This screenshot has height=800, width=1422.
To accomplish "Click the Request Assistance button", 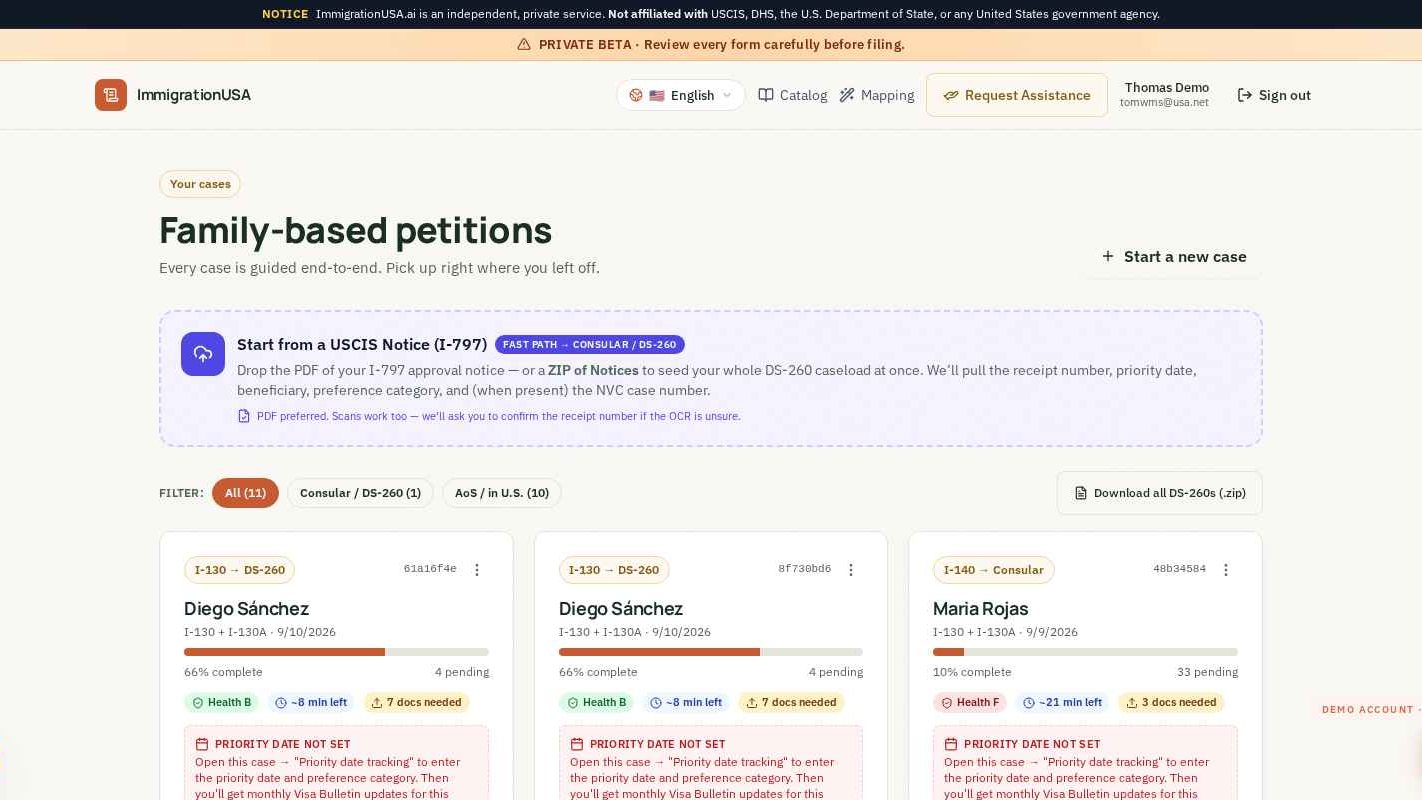I will click(x=1017, y=95).
